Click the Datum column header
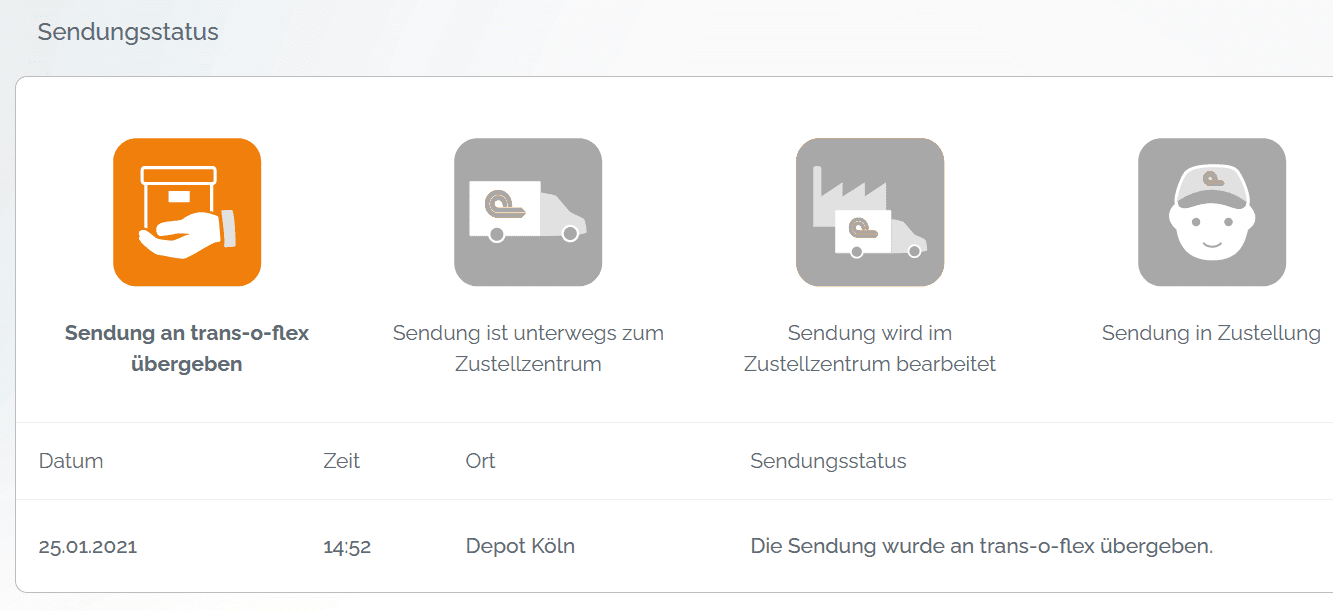This screenshot has width=1333, height=611. click(71, 461)
